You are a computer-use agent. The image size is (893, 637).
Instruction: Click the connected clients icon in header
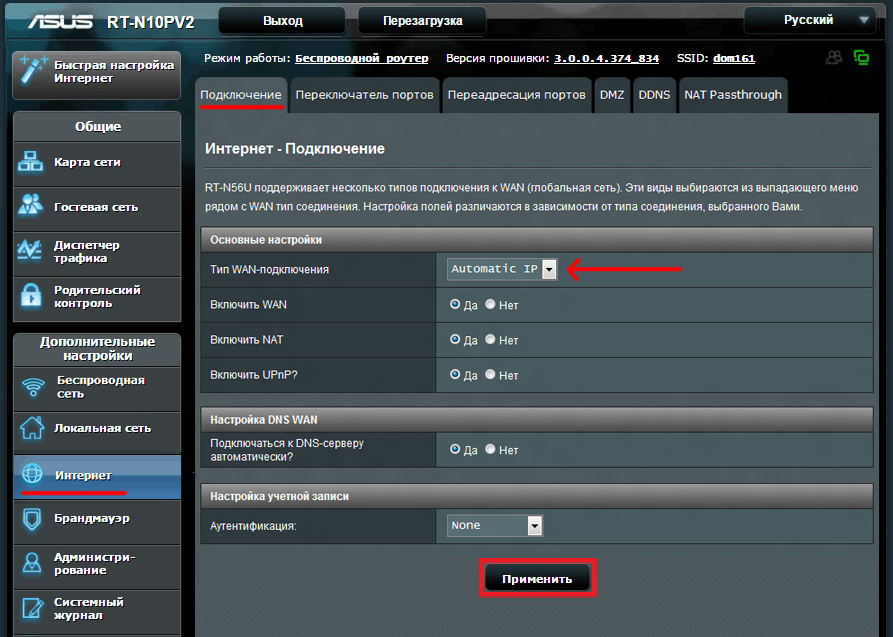(833, 58)
